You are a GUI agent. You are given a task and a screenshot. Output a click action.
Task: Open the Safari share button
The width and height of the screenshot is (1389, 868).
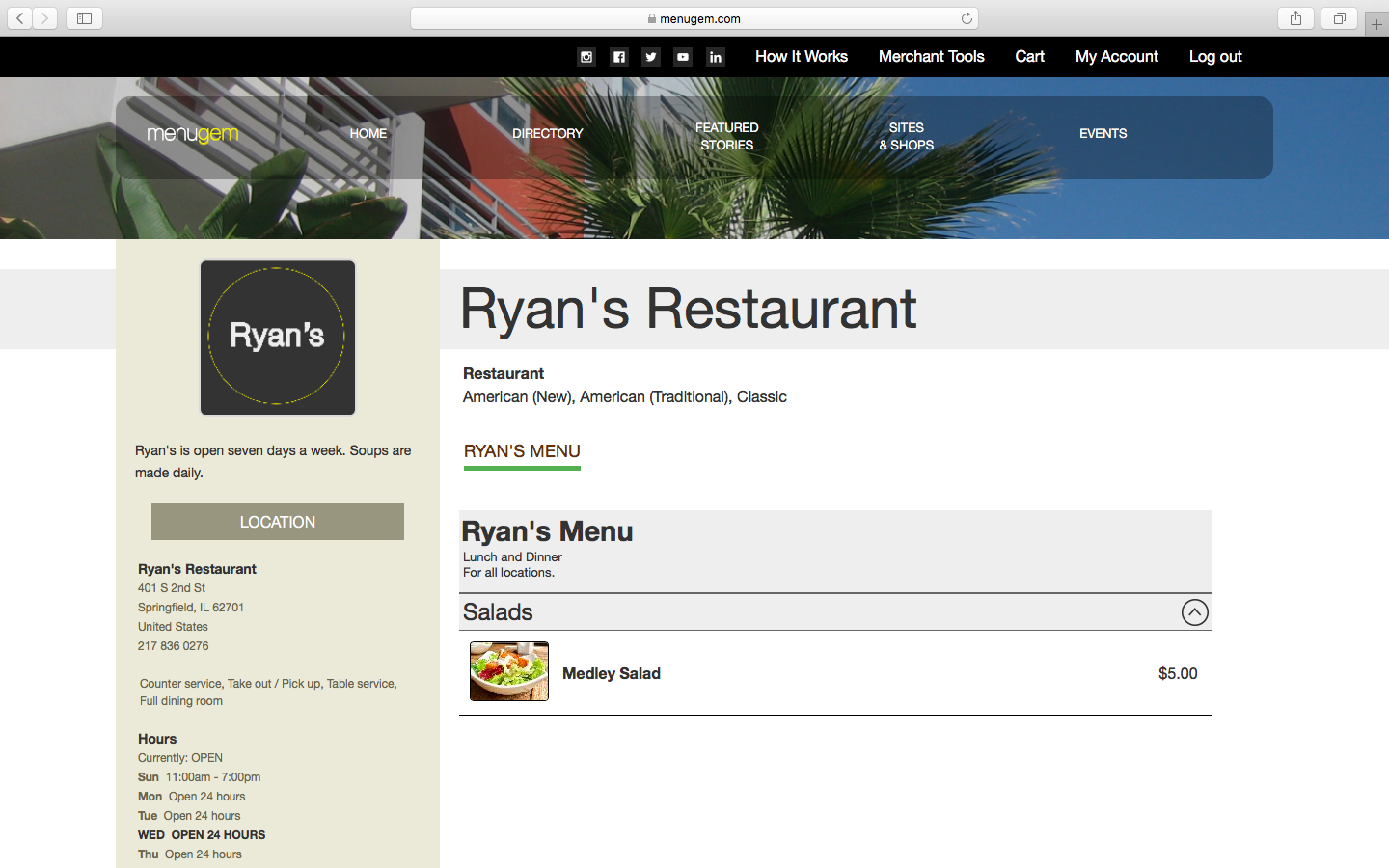click(x=1295, y=18)
